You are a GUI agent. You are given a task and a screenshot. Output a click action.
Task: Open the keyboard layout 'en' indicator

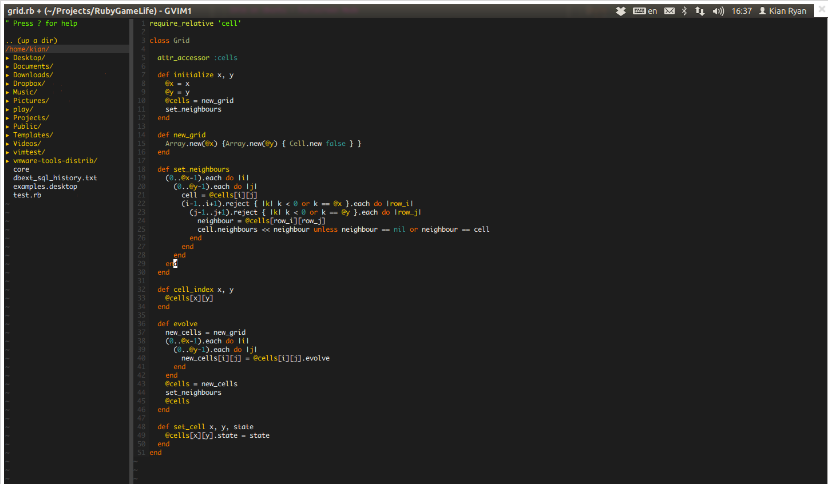click(x=645, y=11)
